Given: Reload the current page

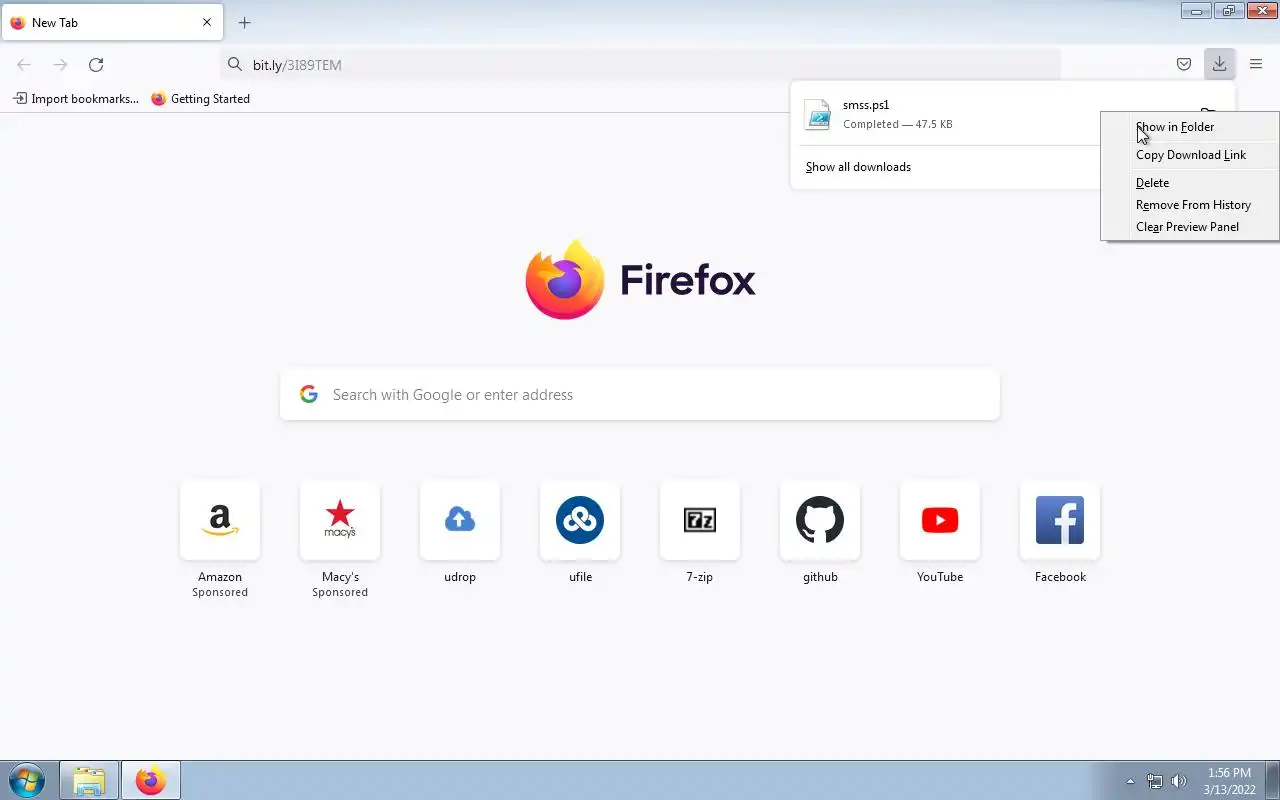Looking at the screenshot, I should pos(96,64).
